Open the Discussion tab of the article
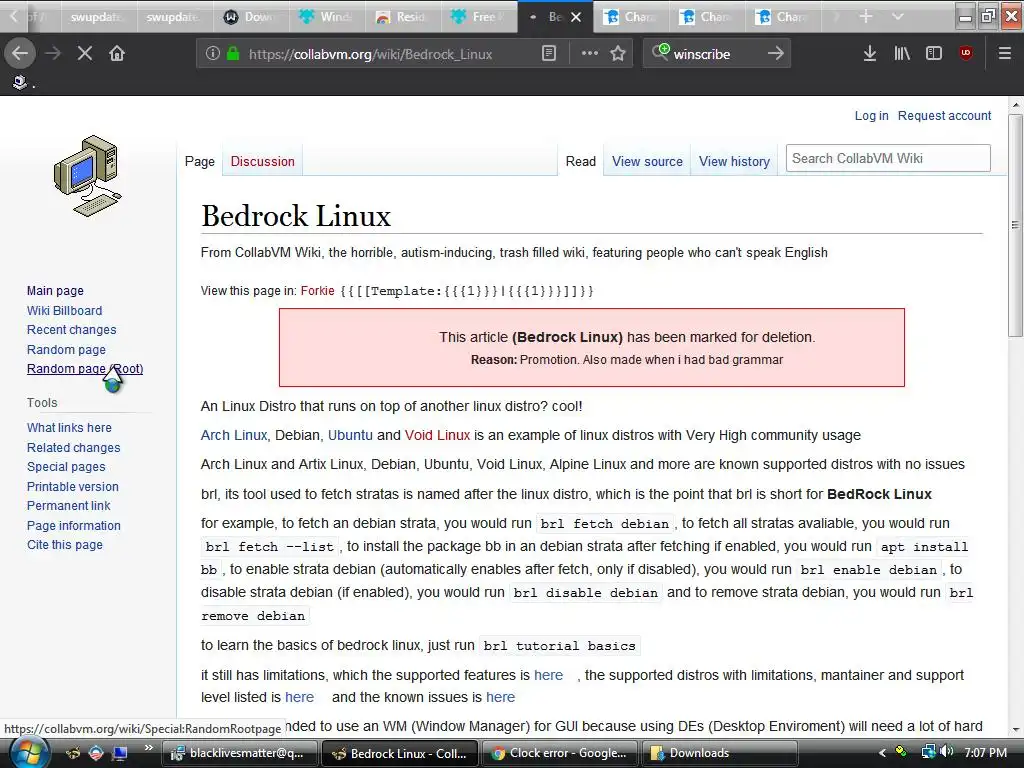Image resolution: width=1024 pixels, height=768 pixels. [263, 161]
